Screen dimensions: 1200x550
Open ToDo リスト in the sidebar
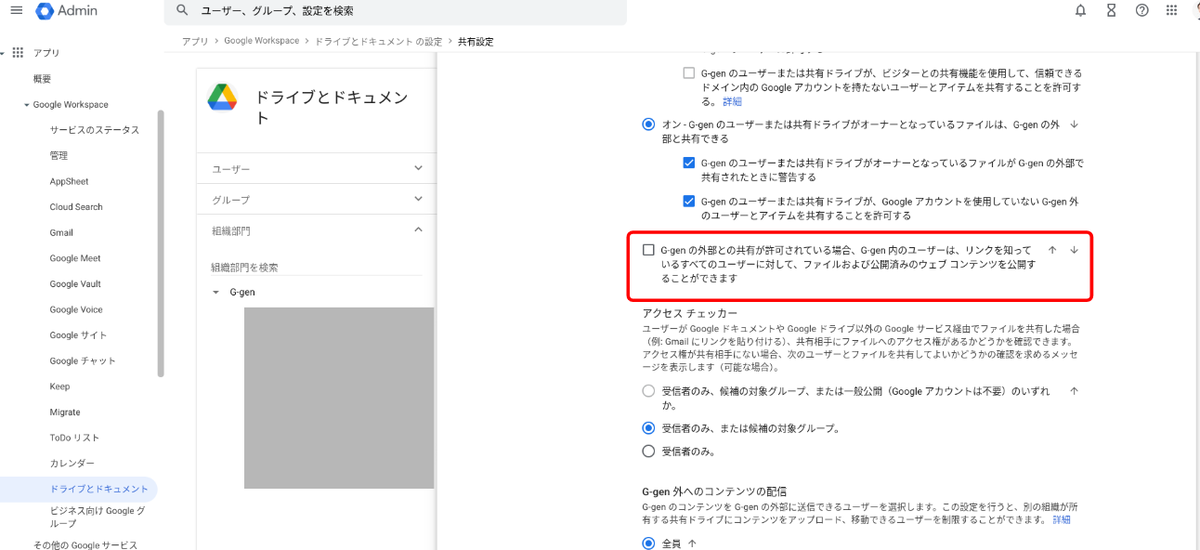click(x=74, y=438)
